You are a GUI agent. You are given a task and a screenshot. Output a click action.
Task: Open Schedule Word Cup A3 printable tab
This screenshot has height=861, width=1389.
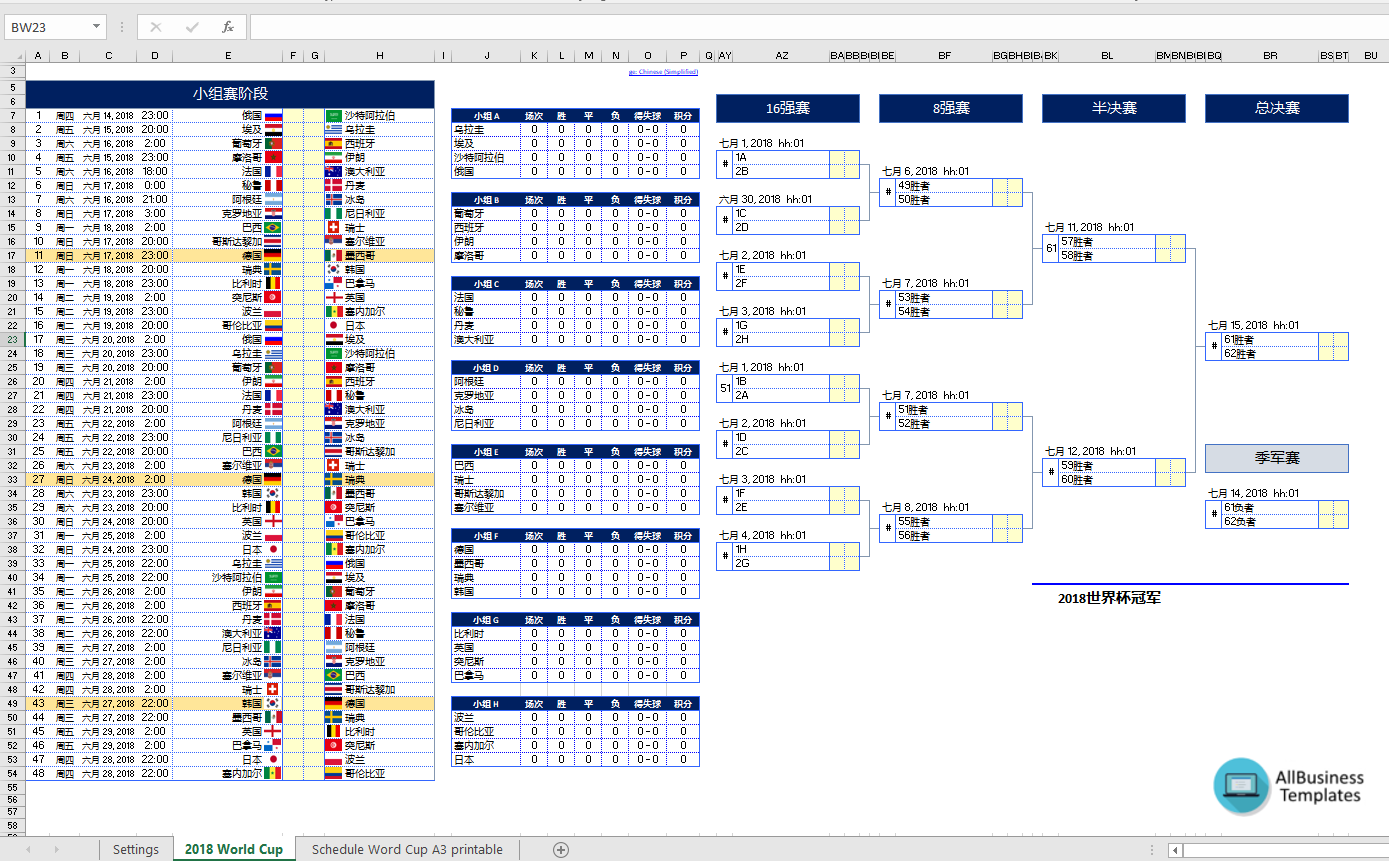coord(407,849)
